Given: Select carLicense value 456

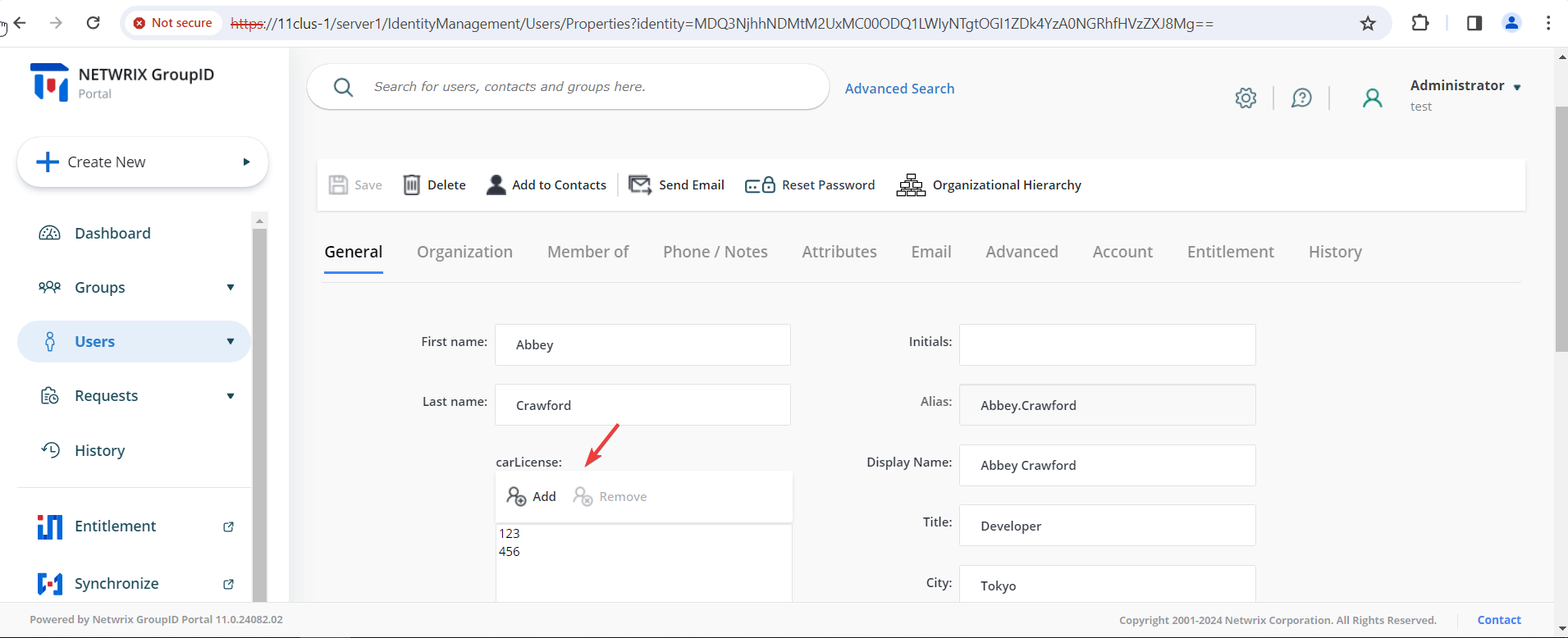Looking at the screenshot, I should tap(510, 551).
